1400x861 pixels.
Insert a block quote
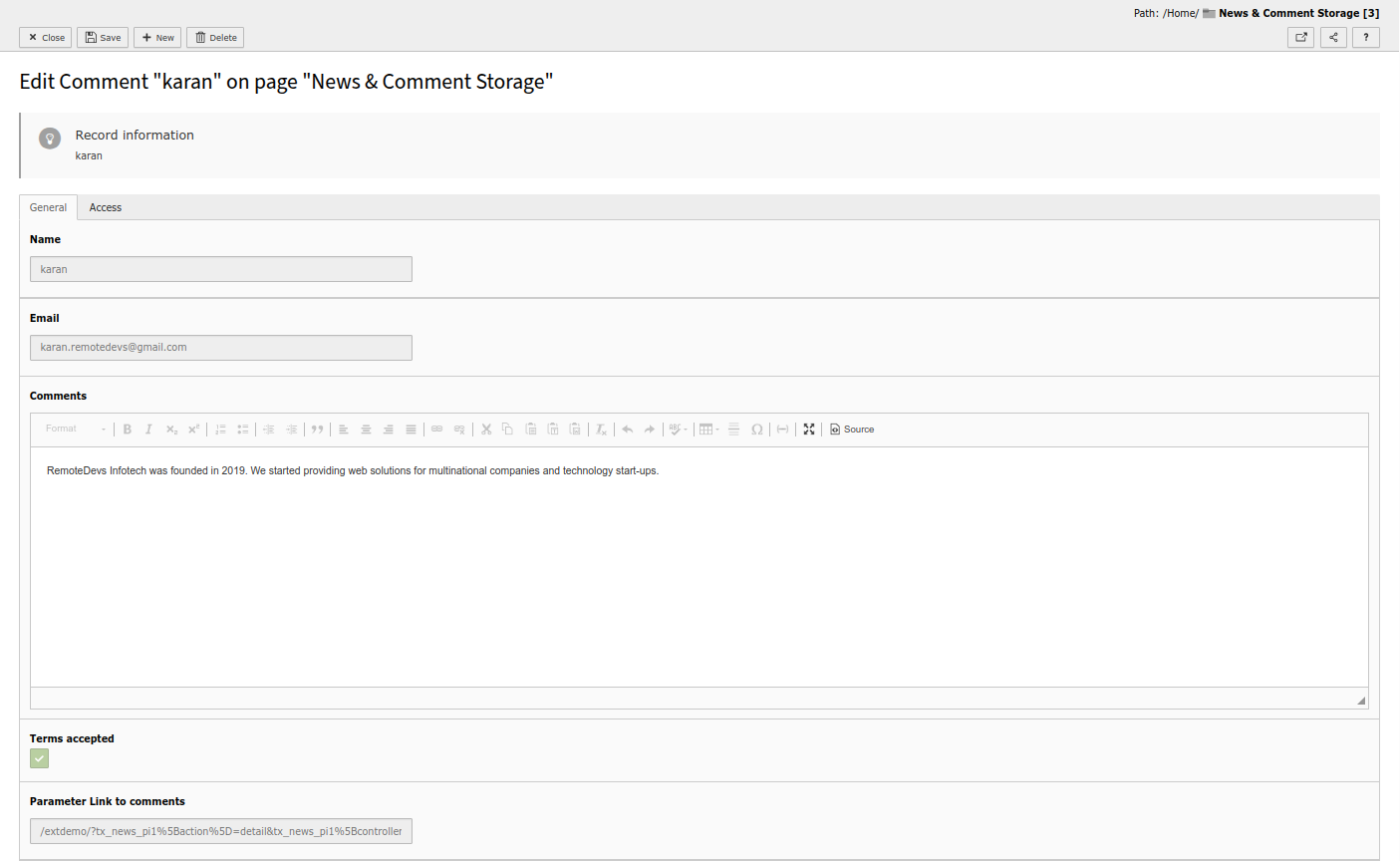coord(317,429)
